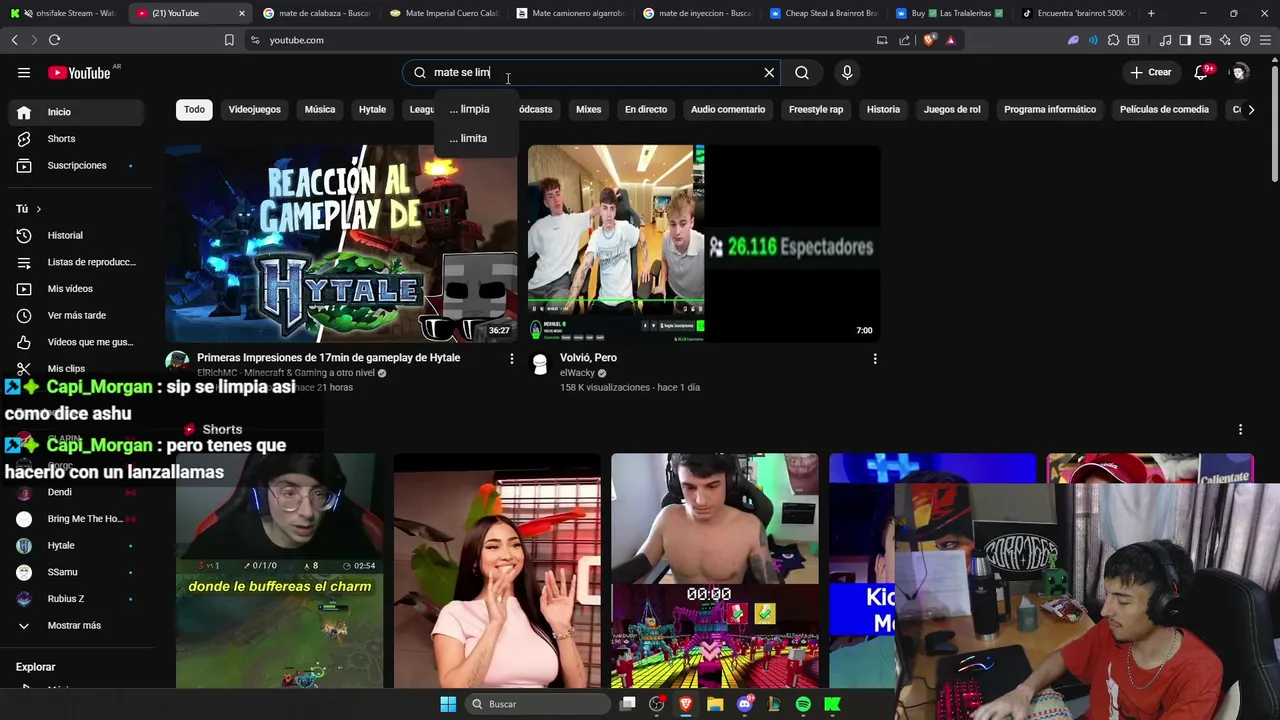Open options menu for Hytale video

512,358
